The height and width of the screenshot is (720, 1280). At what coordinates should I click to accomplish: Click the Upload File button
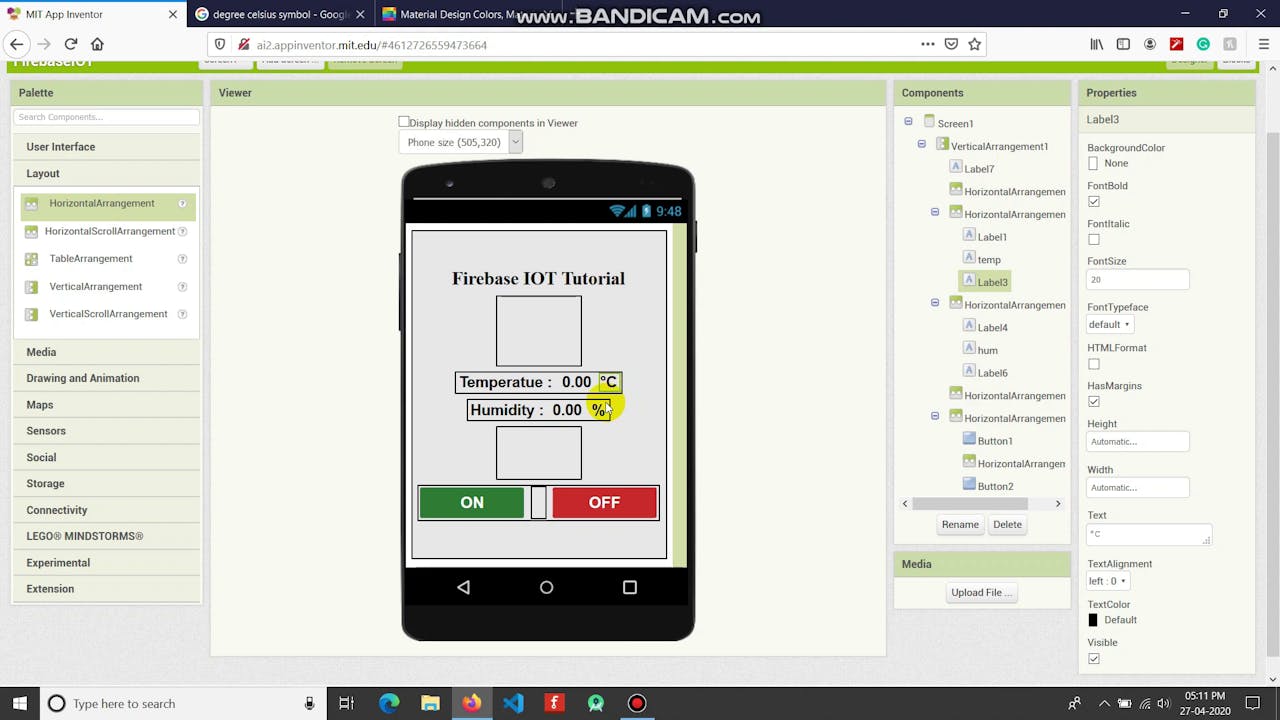(980, 592)
